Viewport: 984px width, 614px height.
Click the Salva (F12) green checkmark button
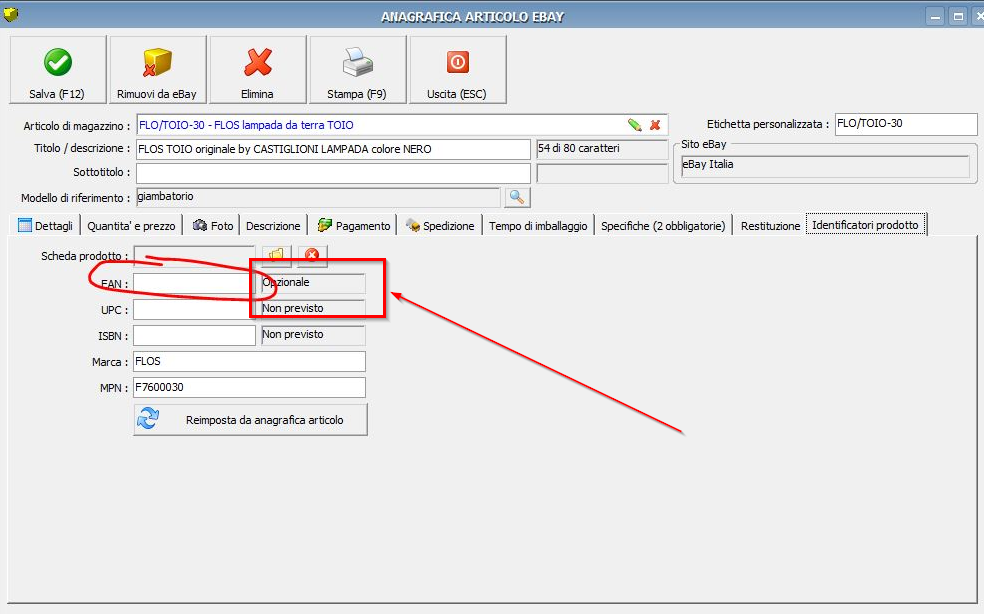click(x=58, y=70)
